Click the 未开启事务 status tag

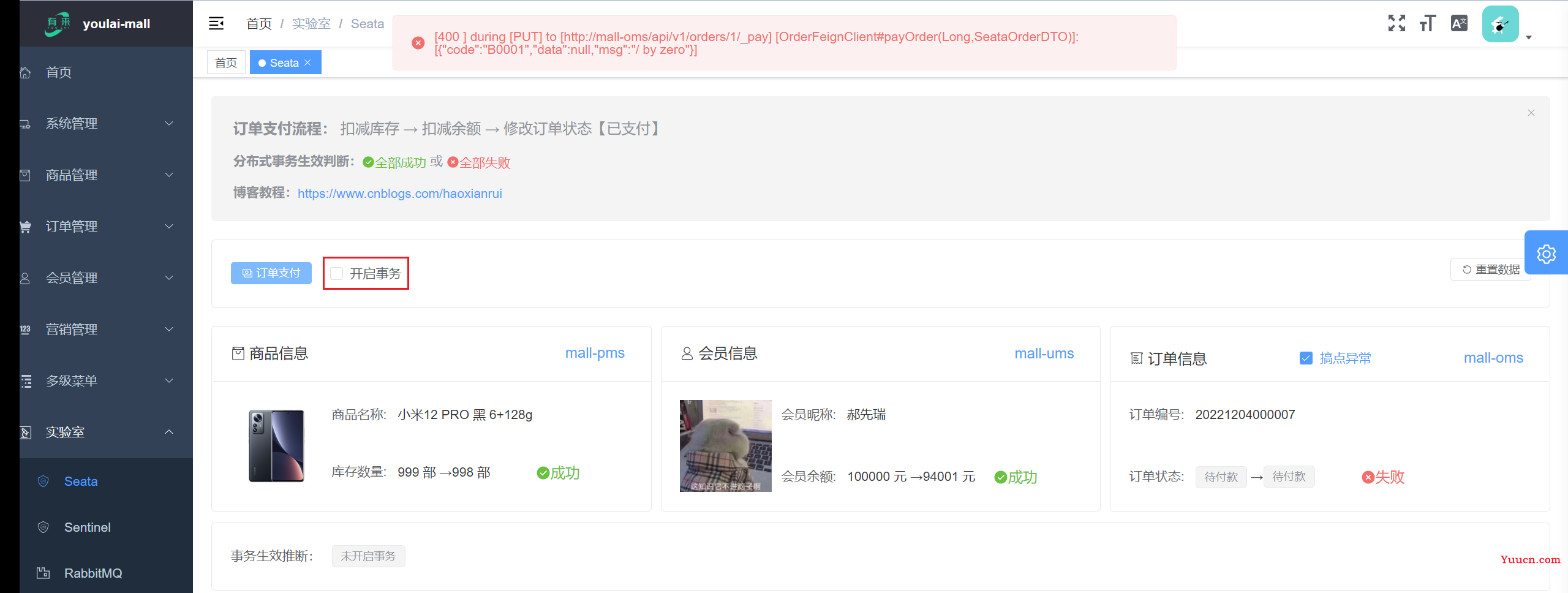(368, 556)
